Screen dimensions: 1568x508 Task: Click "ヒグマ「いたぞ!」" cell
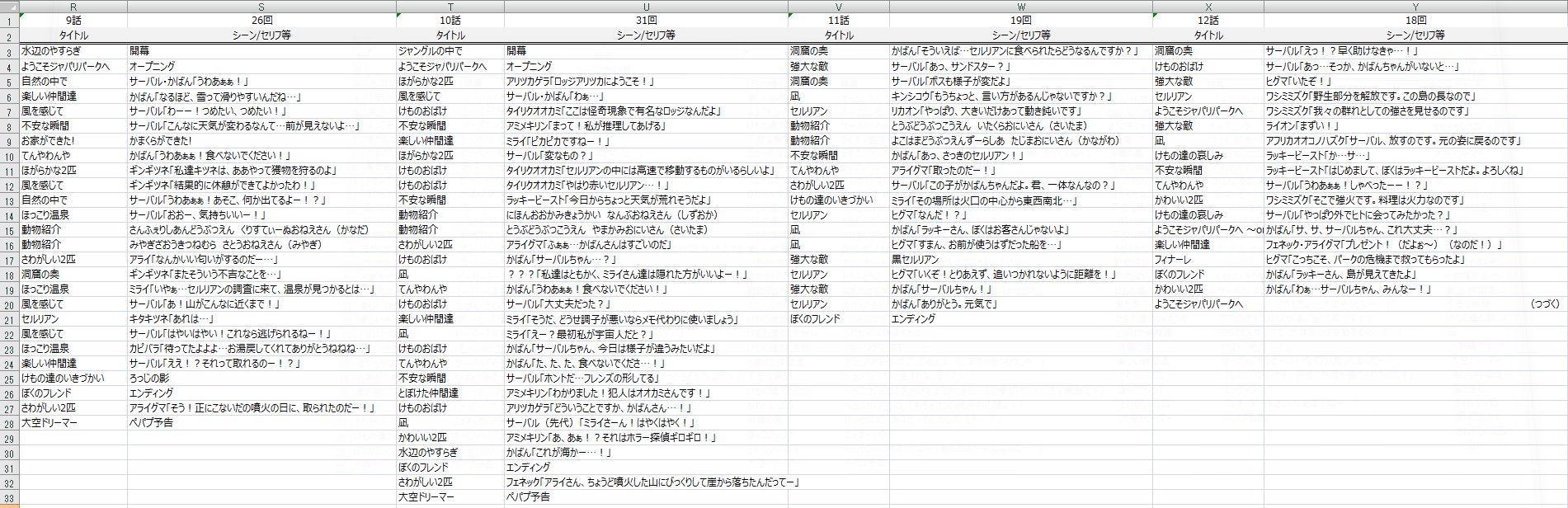coord(1415,82)
